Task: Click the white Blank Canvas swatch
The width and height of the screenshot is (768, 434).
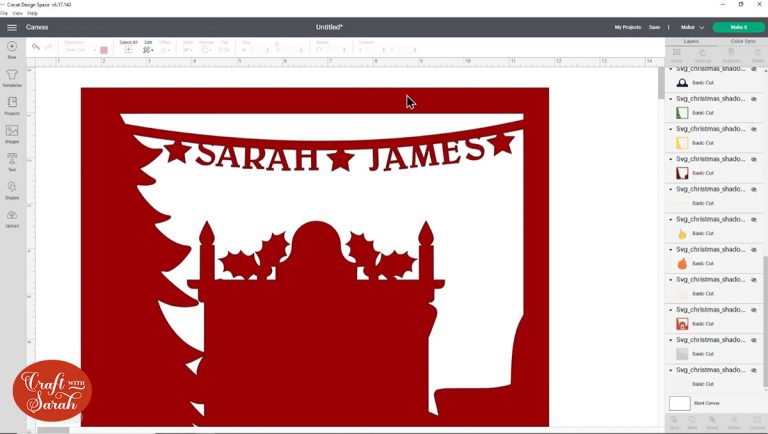Action: [679, 403]
